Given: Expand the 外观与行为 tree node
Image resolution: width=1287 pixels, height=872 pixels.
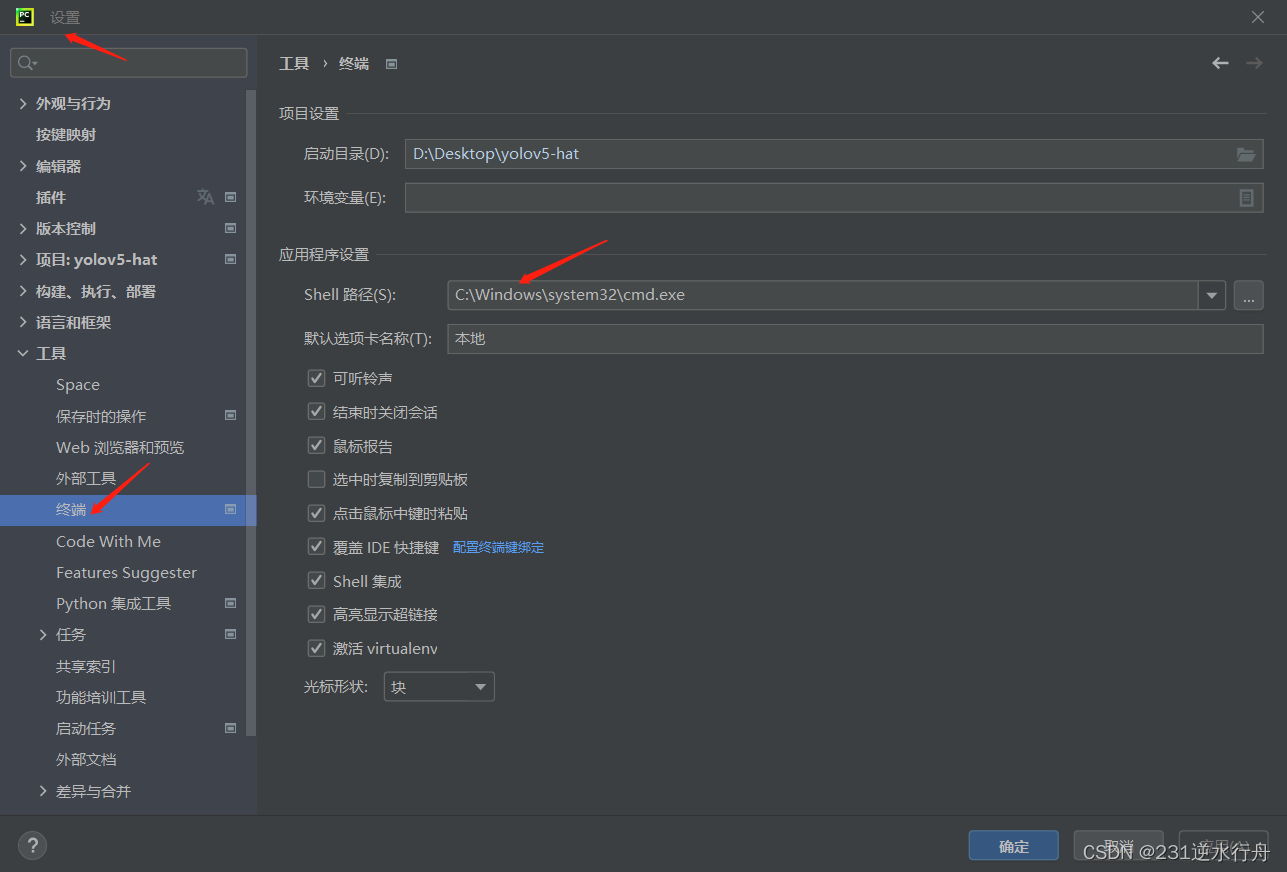Looking at the screenshot, I should [23, 103].
